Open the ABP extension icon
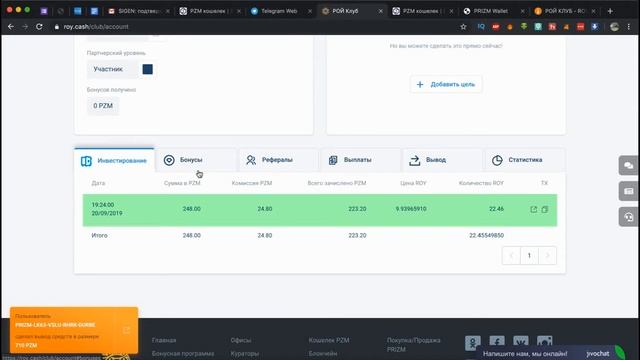 (496, 27)
